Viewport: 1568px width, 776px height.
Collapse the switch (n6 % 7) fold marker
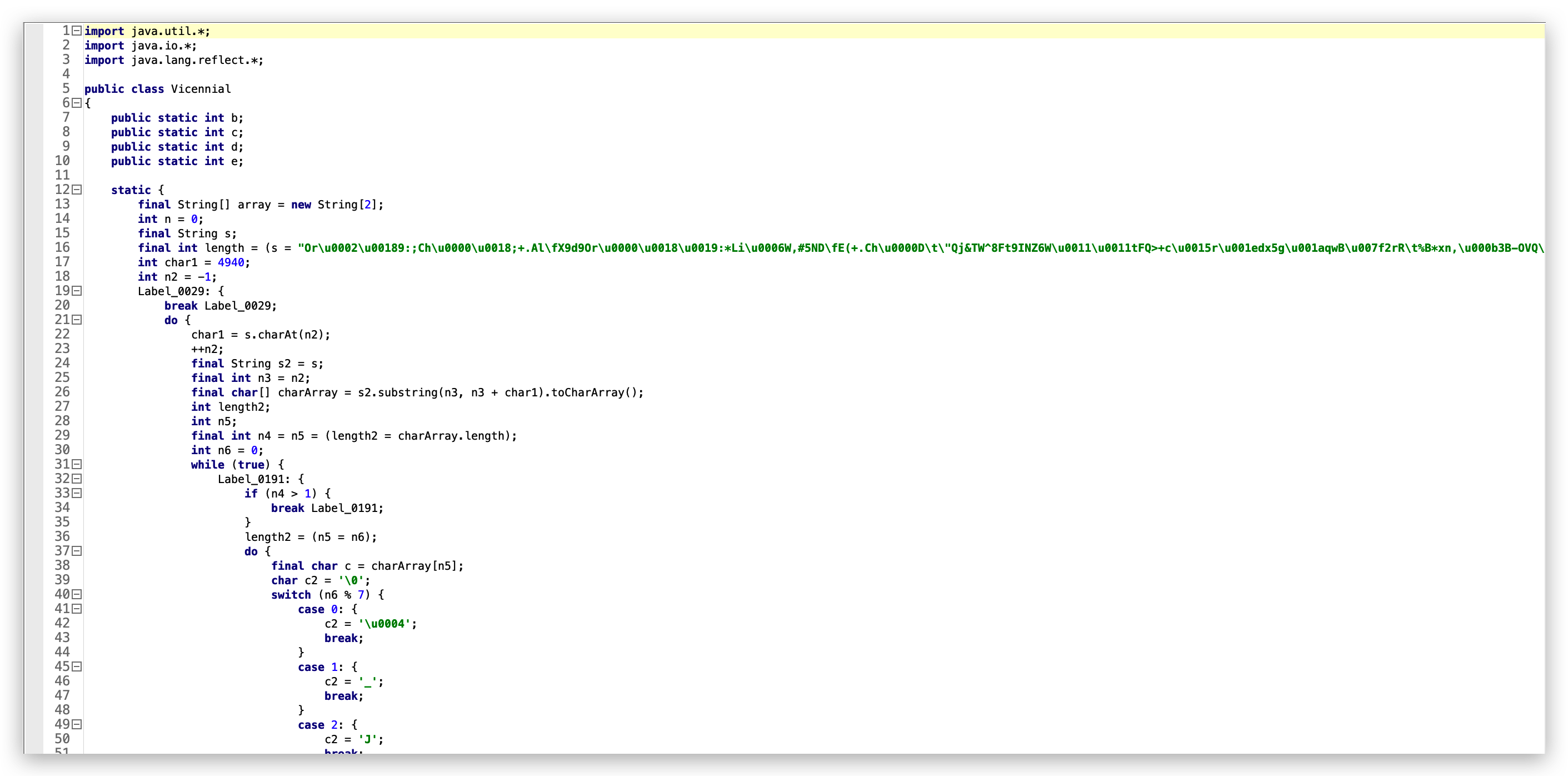[x=77, y=594]
